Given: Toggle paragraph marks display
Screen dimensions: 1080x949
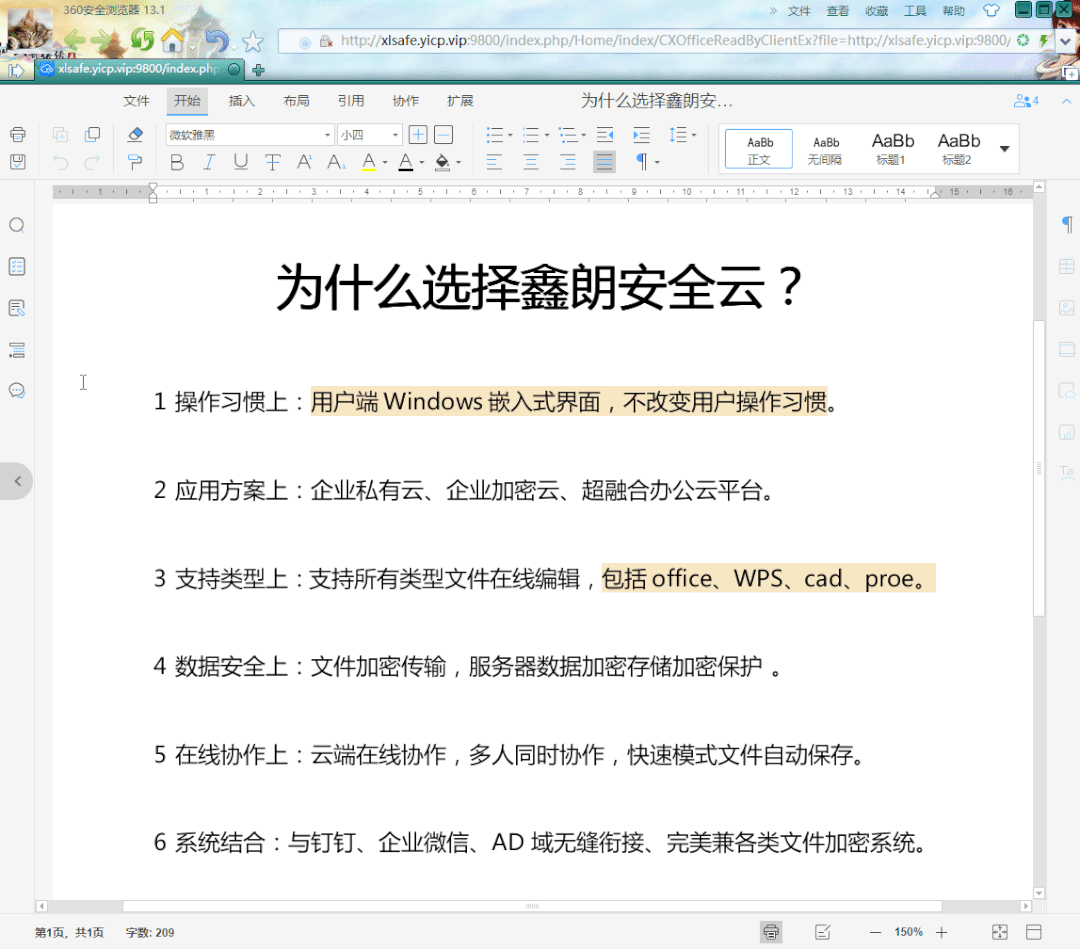Looking at the screenshot, I should tap(643, 163).
